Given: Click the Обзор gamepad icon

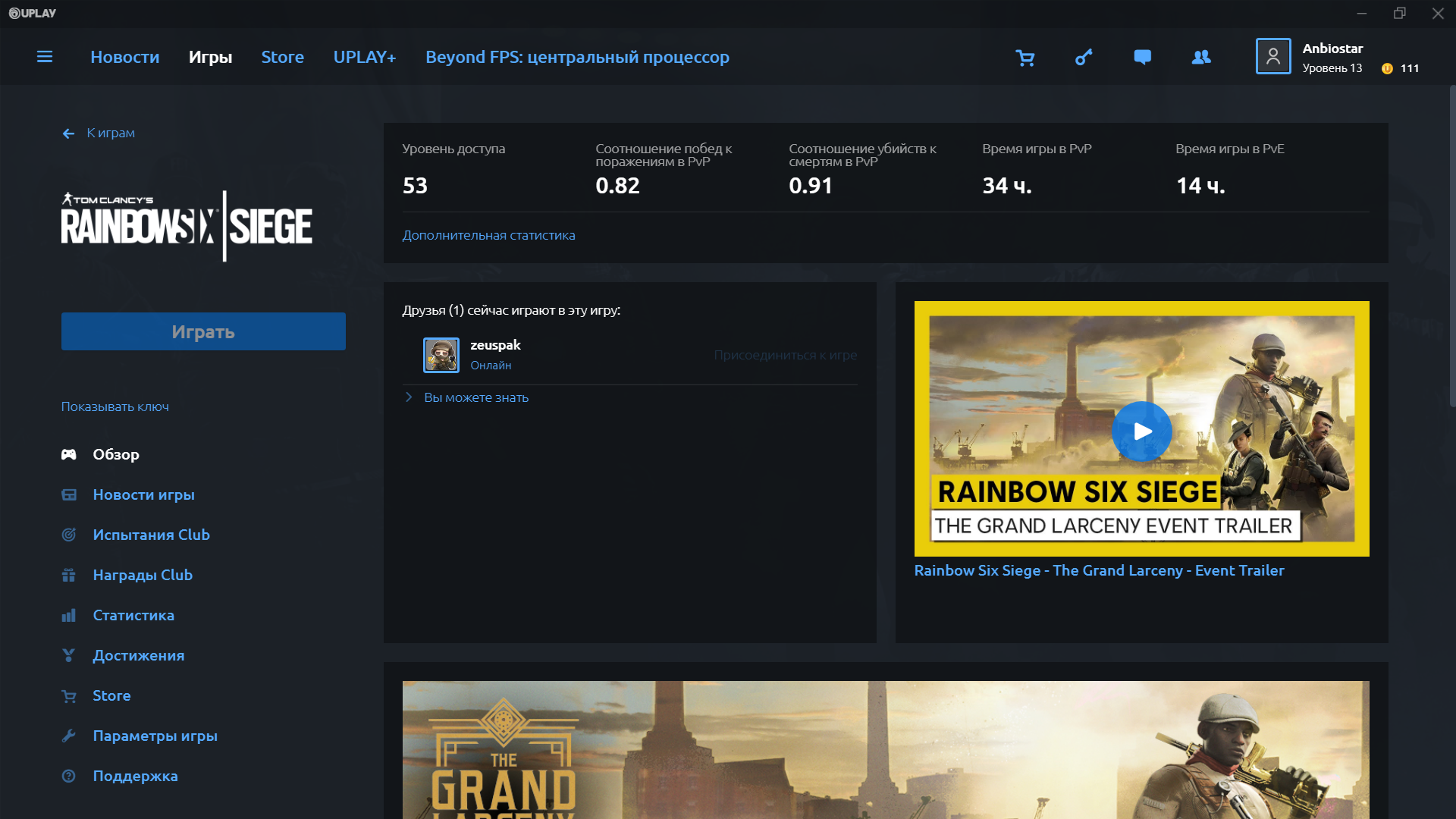Looking at the screenshot, I should [68, 454].
